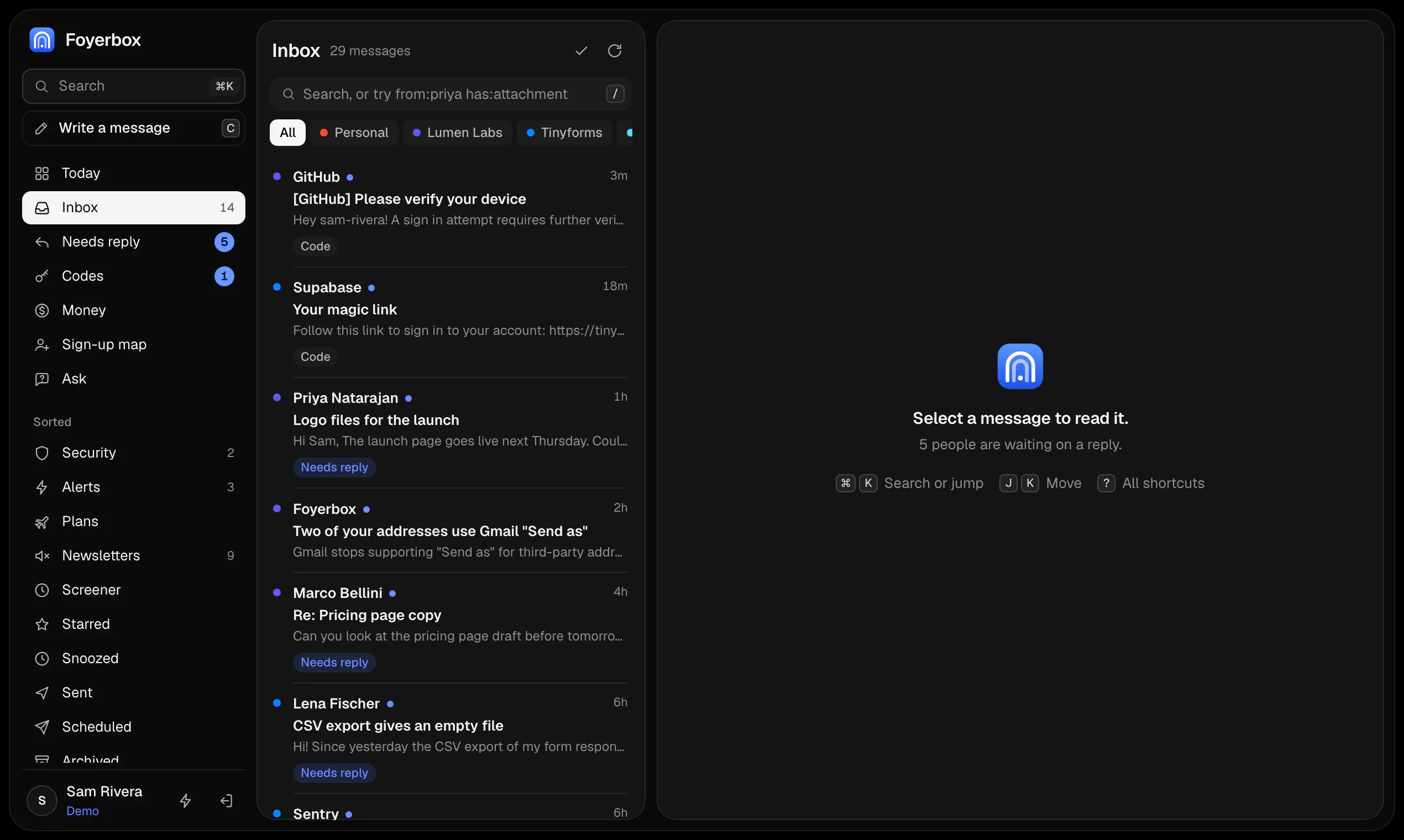Viewport: 1404px width, 840px height.
Task: Open Foyerbox Gmail Send as email
Action: [450, 531]
